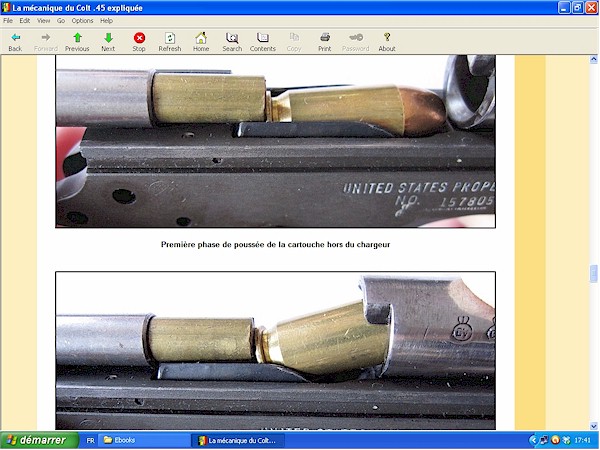
Task: Maximize the ebook window
Action: 578,8
